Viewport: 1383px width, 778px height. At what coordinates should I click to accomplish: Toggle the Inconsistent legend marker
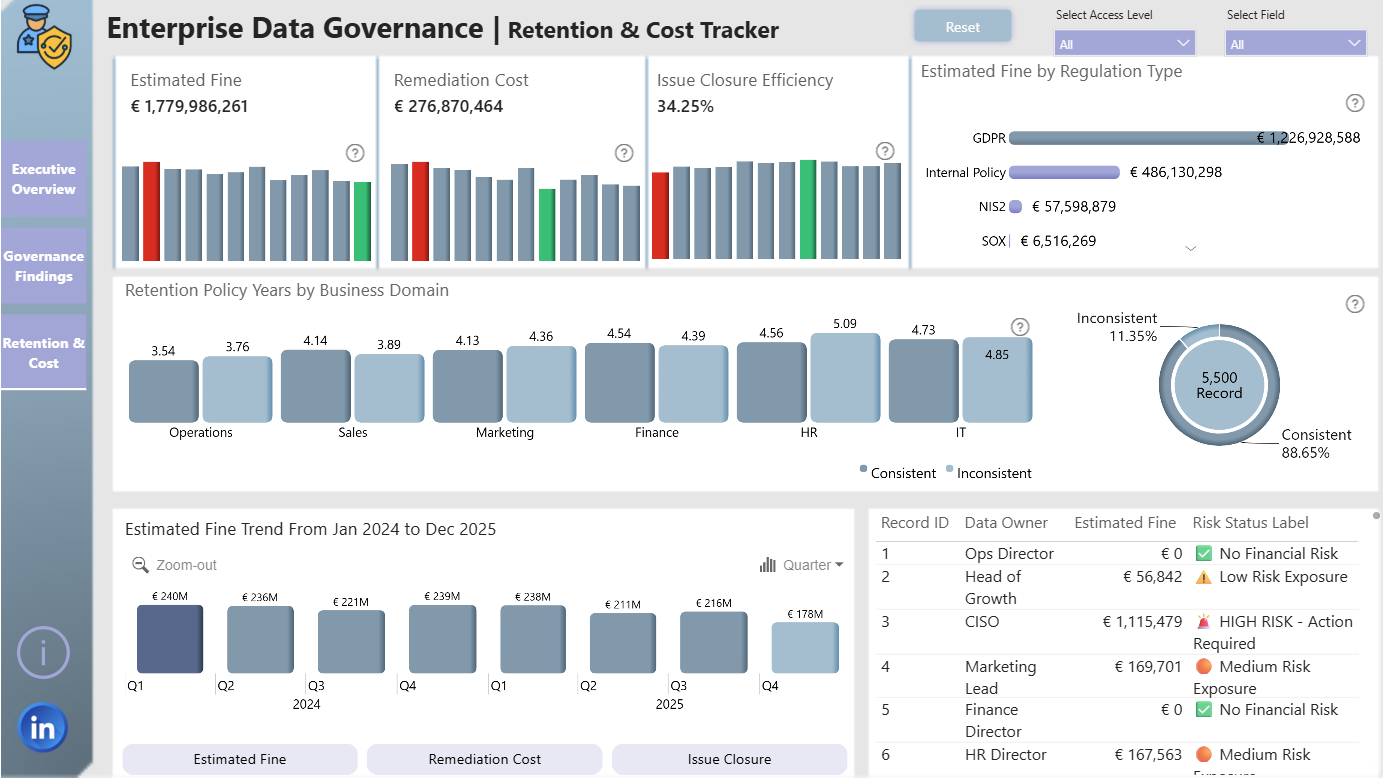coord(950,470)
